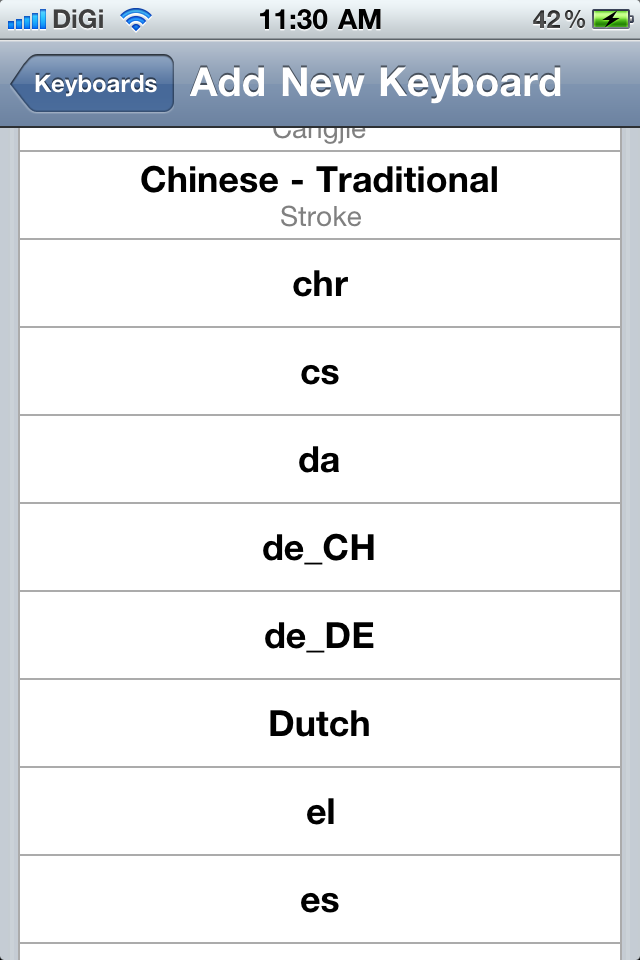
Task: Select Chinese - Traditional Stroke keyboard
Action: [320, 195]
